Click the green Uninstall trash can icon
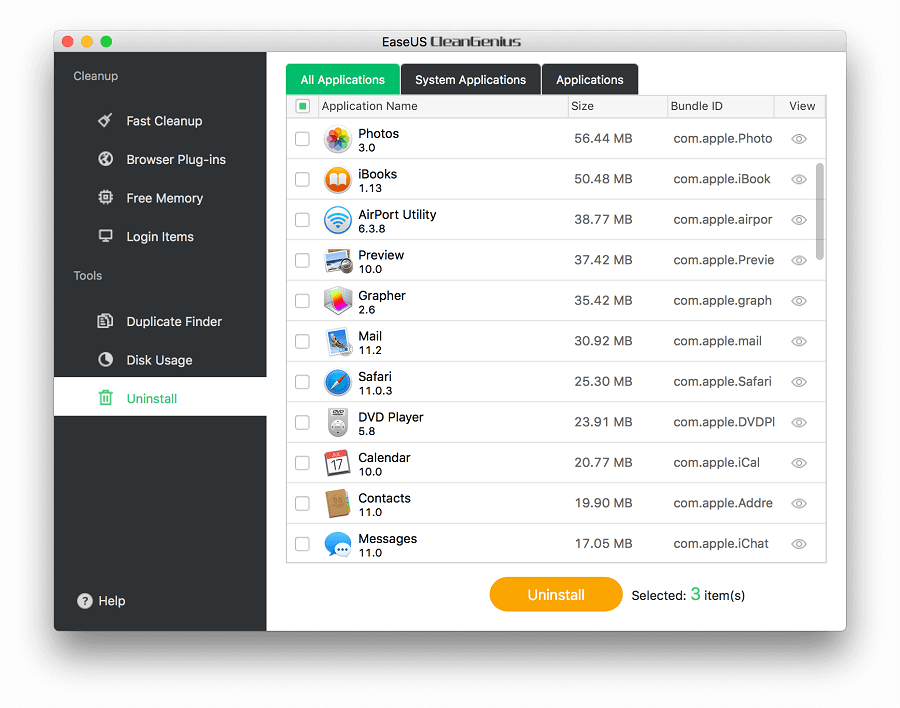This screenshot has height=708, width=900. [x=106, y=397]
